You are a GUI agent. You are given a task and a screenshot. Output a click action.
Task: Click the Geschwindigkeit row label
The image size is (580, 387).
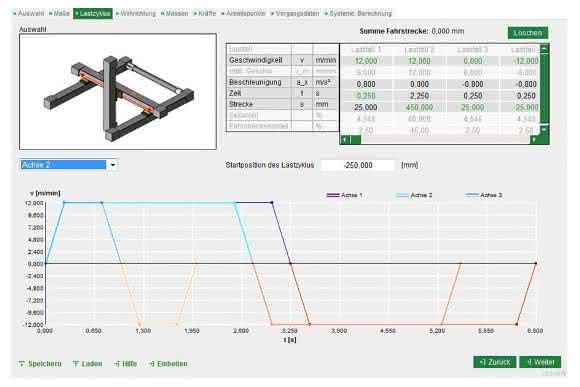256,60
